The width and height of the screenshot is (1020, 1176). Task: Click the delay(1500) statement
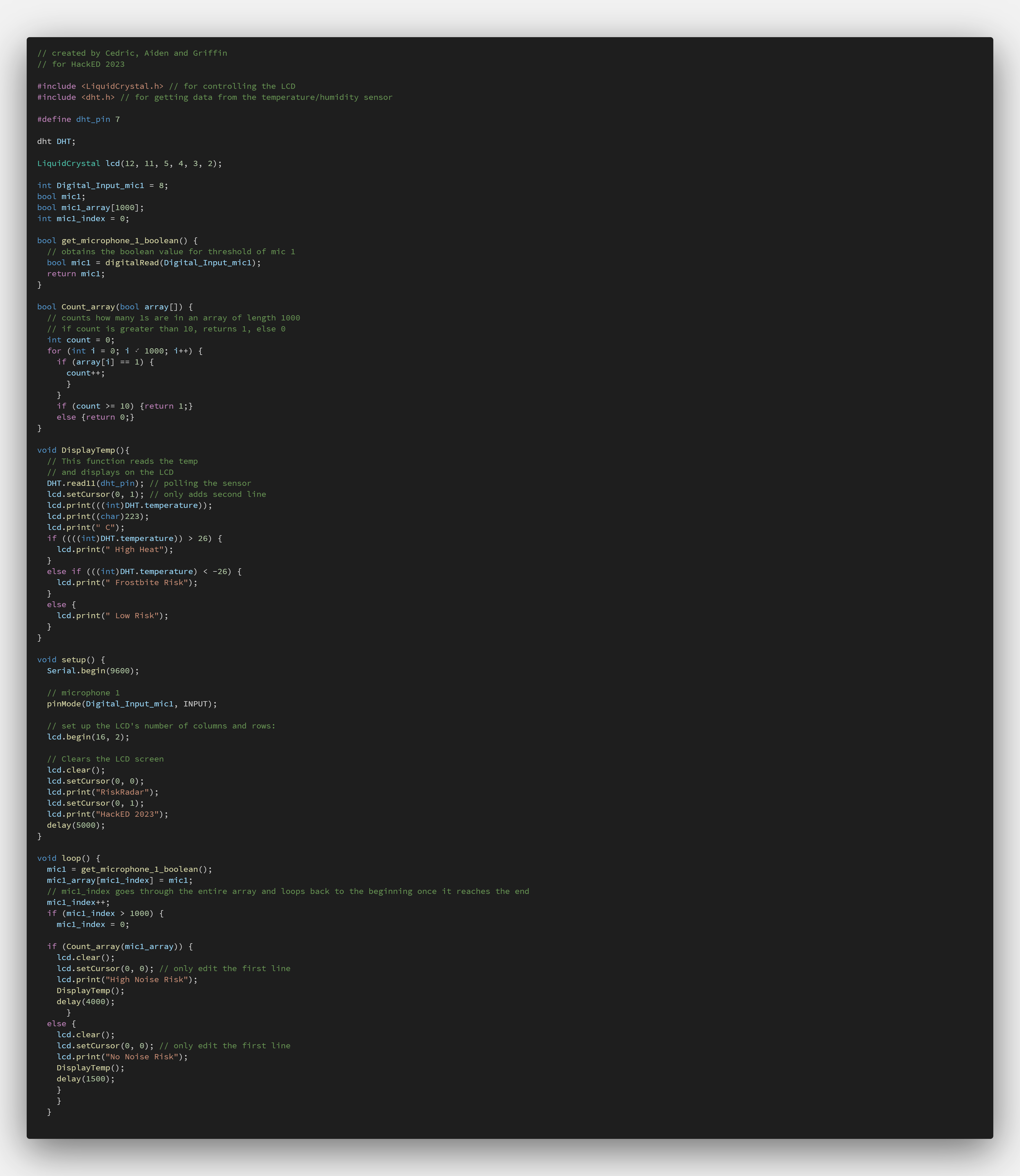click(x=85, y=1078)
